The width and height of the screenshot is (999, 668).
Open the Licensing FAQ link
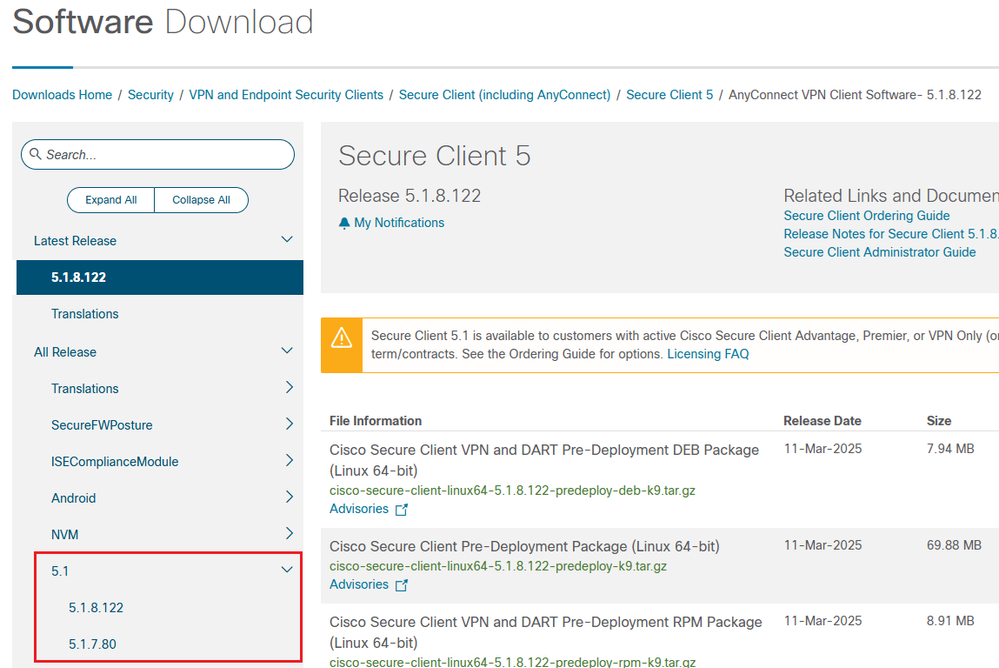tap(708, 354)
